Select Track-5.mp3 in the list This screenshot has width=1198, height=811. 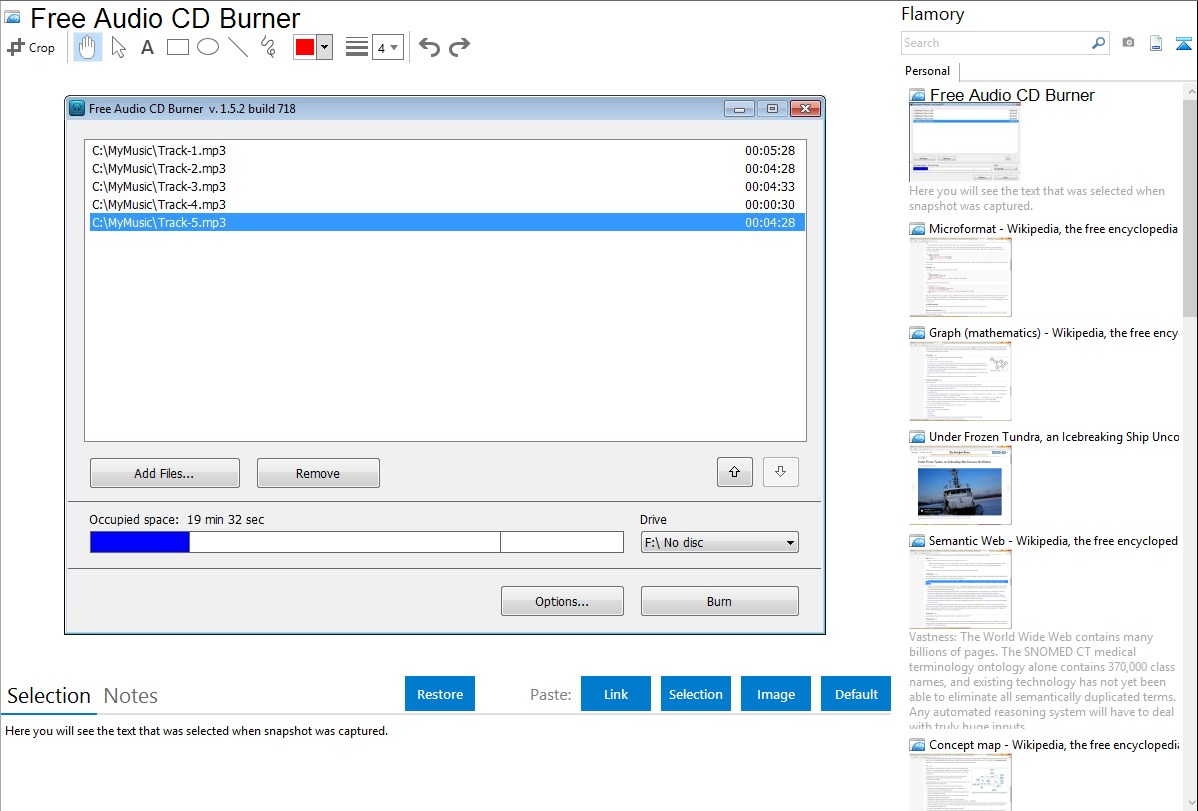pyautogui.click(x=447, y=222)
